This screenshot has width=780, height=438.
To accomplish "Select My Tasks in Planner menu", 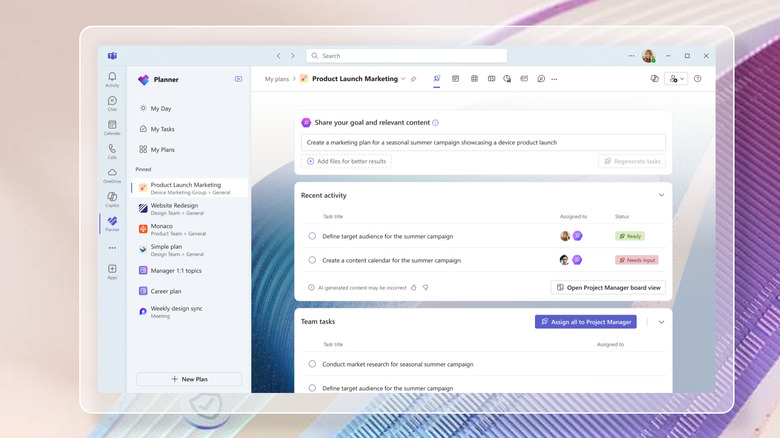I will click(162, 129).
